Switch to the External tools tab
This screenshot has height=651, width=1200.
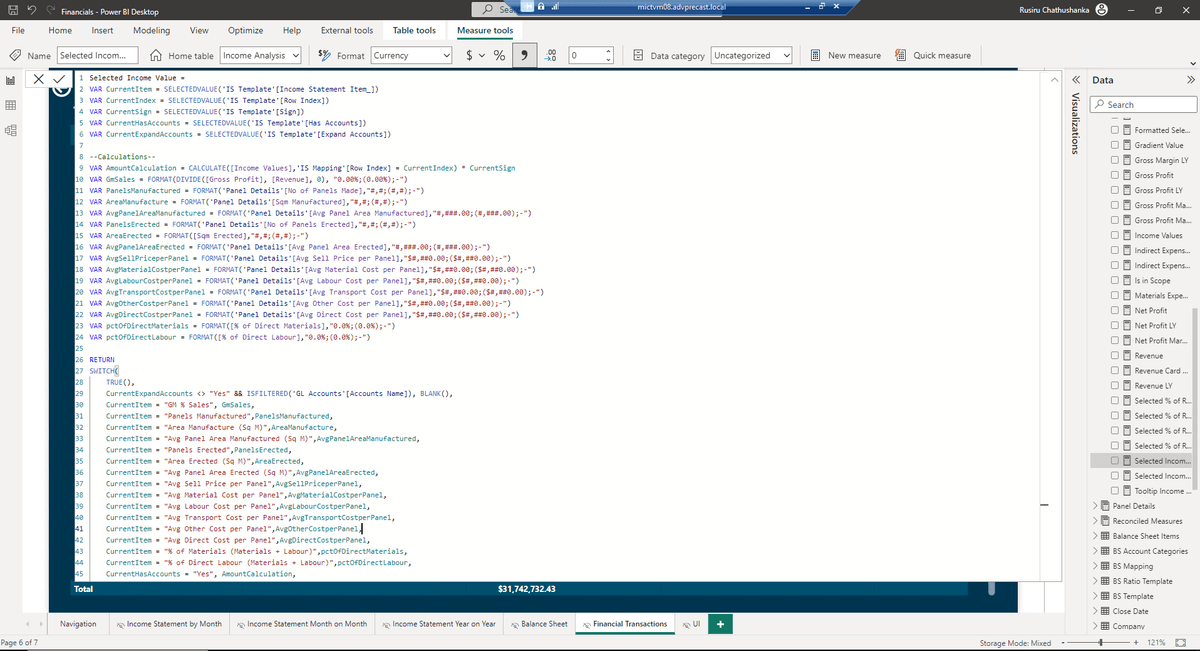coord(349,31)
